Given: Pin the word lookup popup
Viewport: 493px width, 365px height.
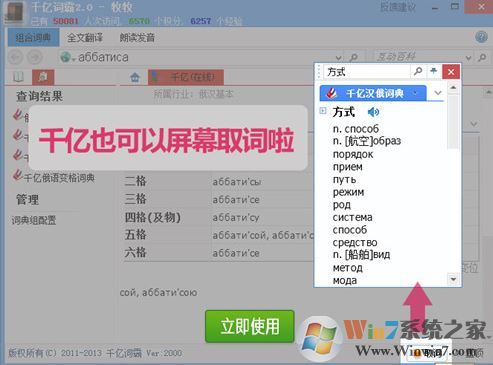Looking at the screenshot, I should (x=433, y=71).
